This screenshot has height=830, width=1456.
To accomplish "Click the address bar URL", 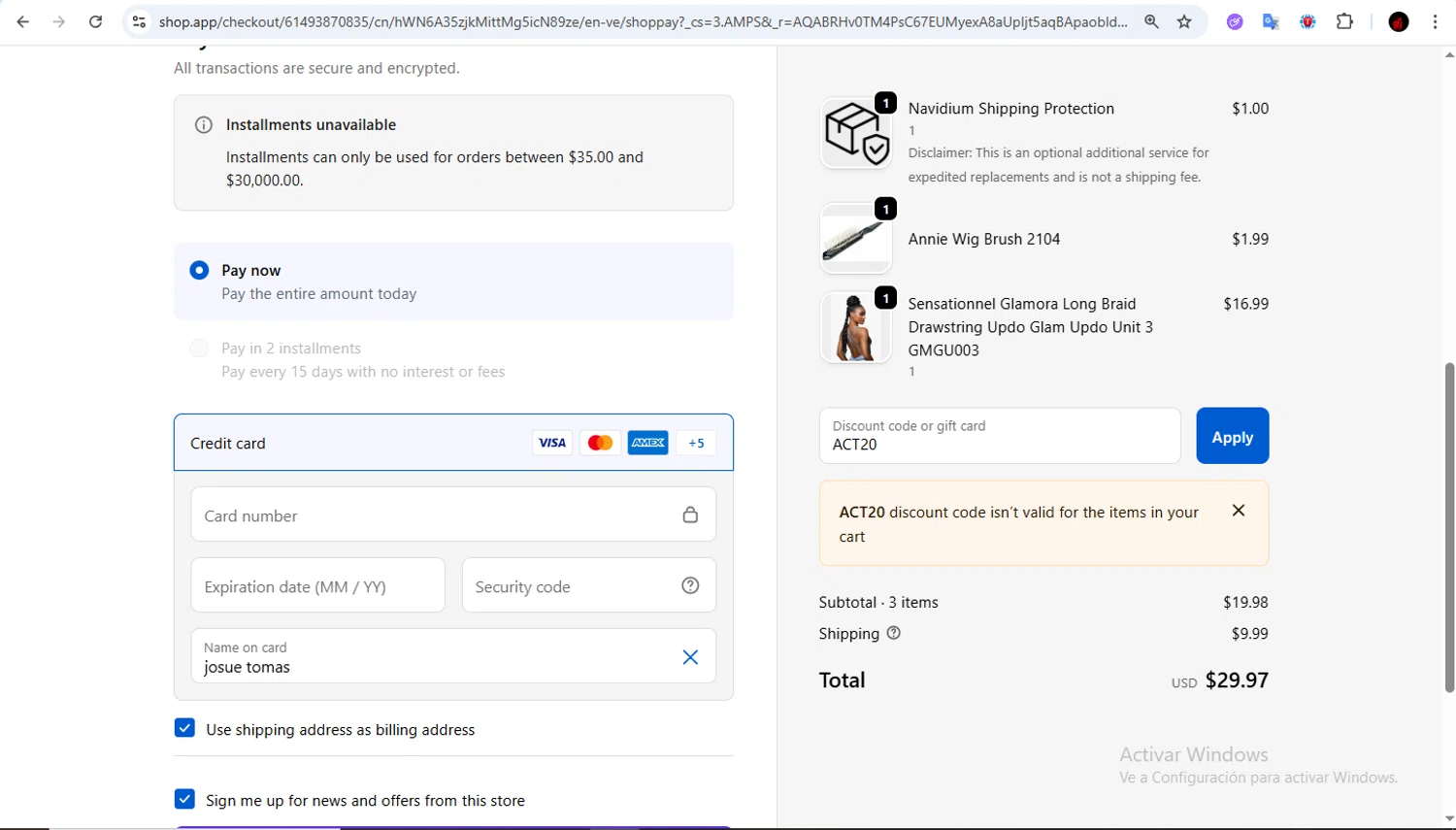I will [x=643, y=21].
